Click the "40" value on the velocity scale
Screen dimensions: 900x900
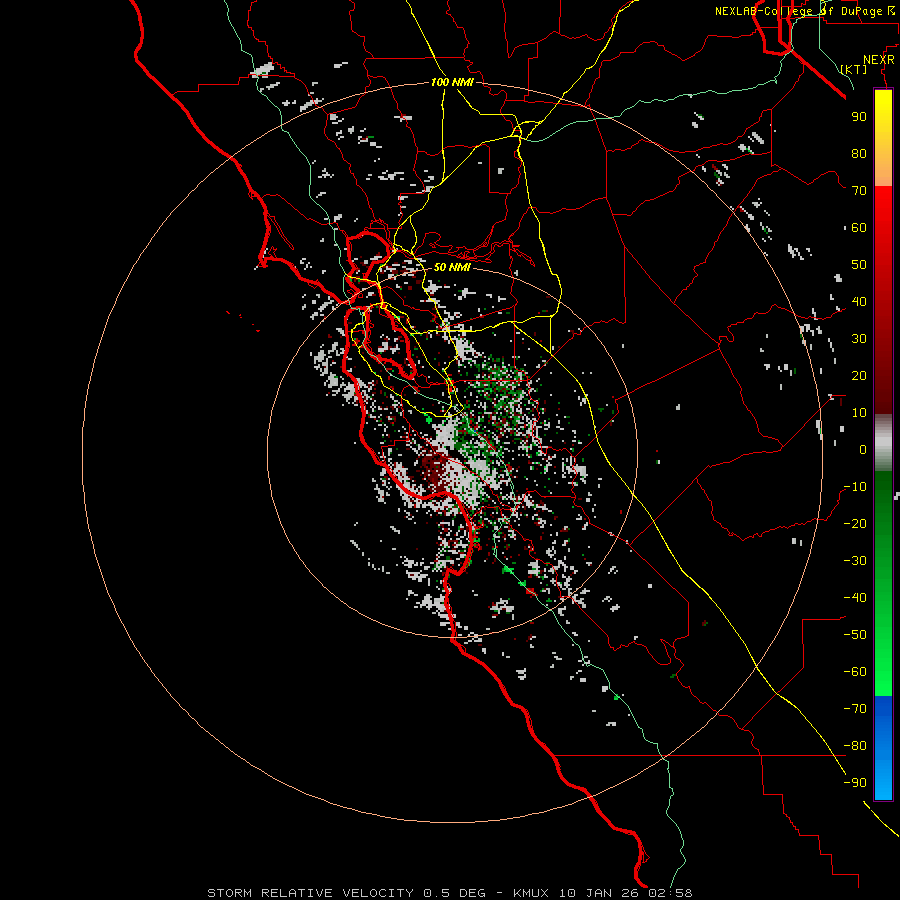point(859,301)
